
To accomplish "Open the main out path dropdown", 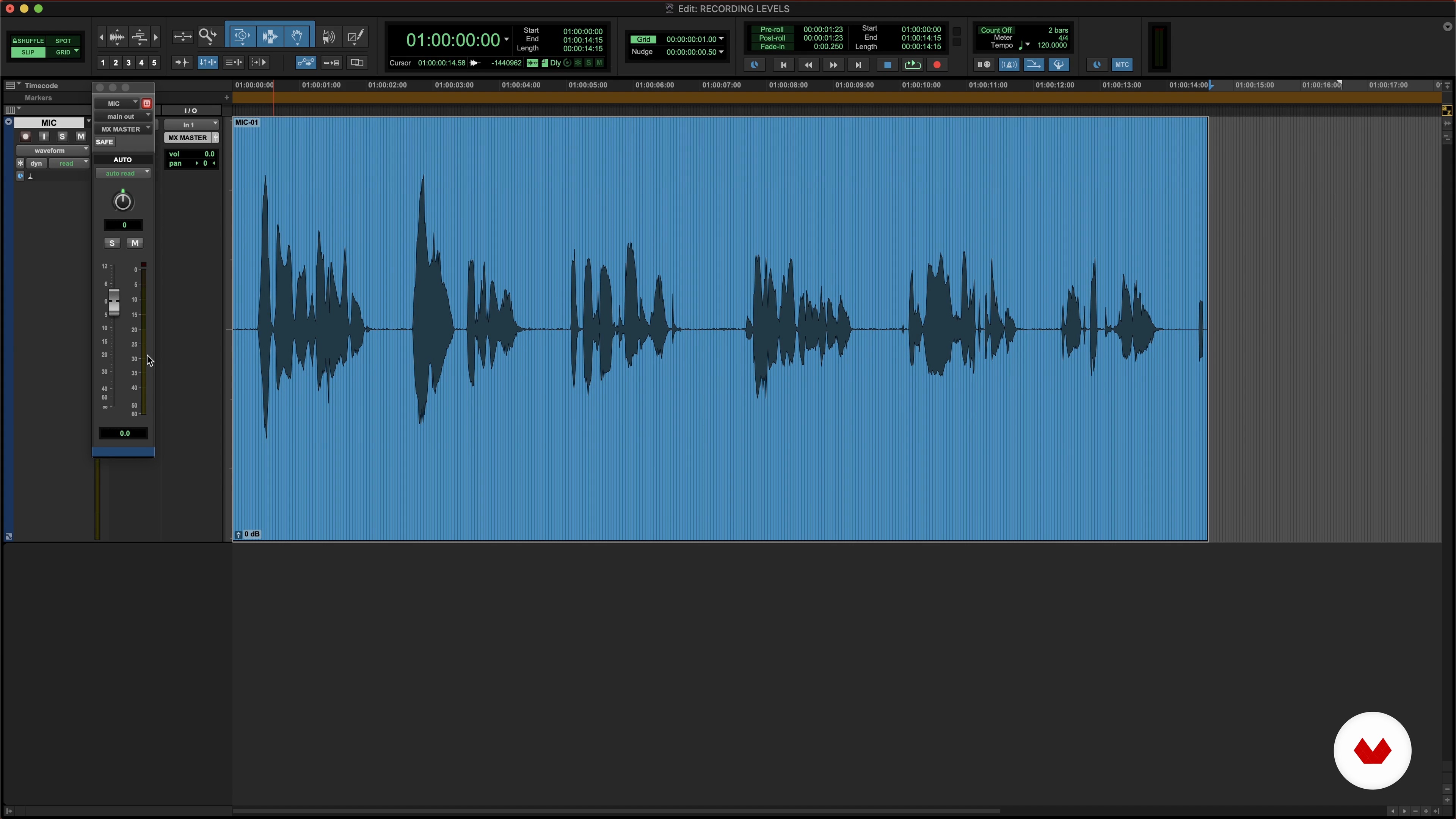I will pyautogui.click(x=122, y=116).
